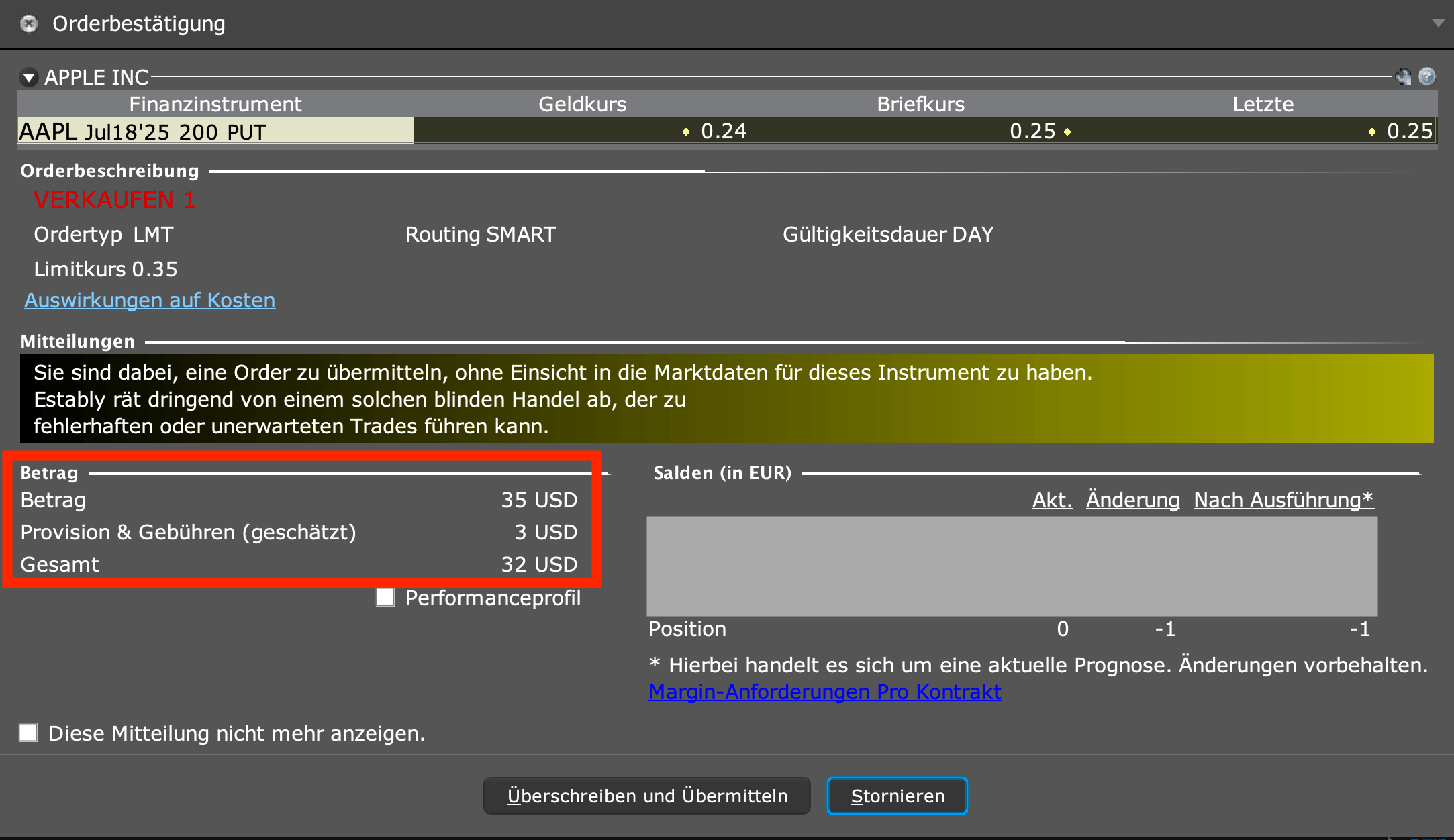Click yellow diamond next to Geldkurs 0.24
The height and width of the screenshot is (840, 1454).
coord(685,132)
